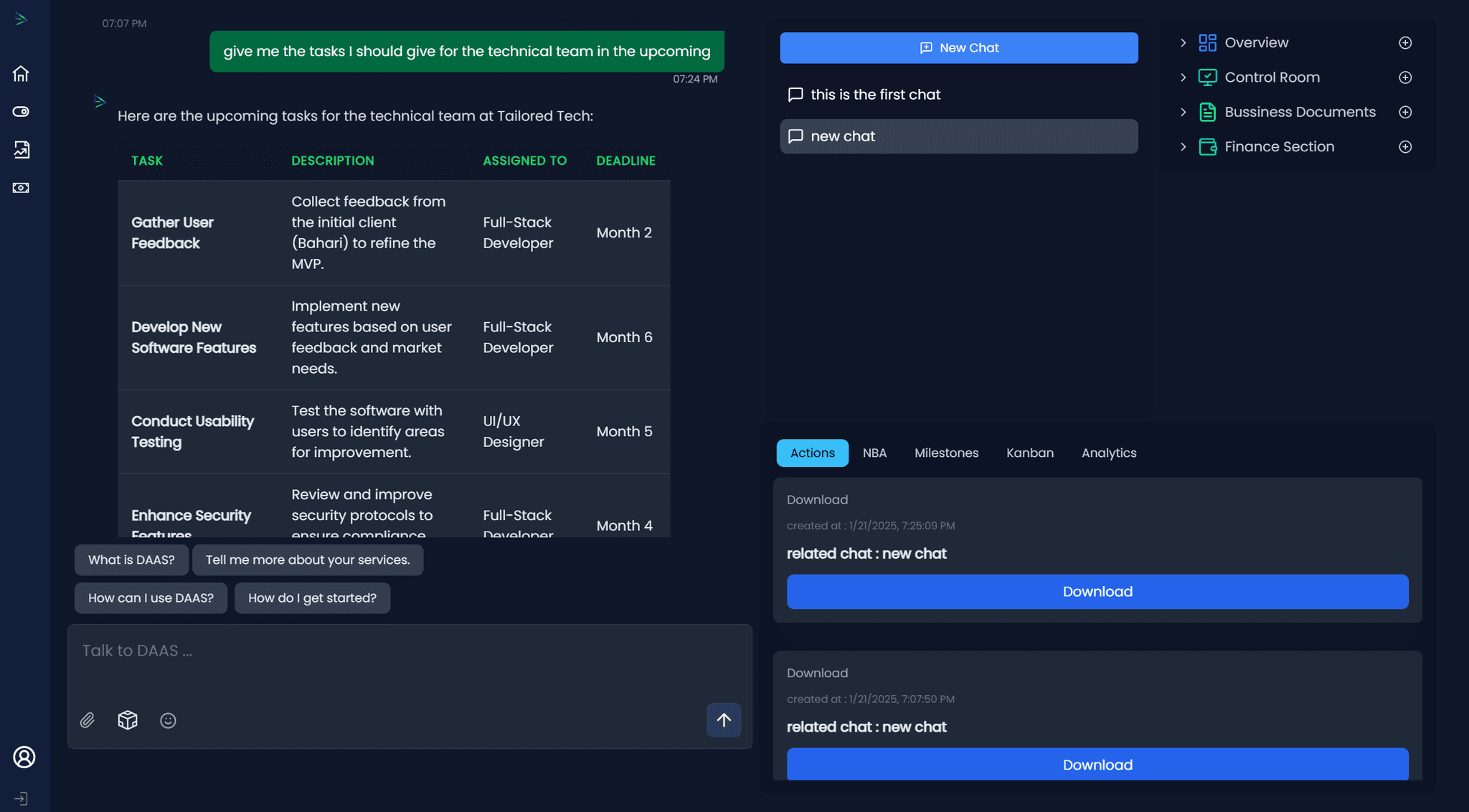The height and width of the screenshot is (812, 1469).
Task: Click the DEADLINE column header
Action: pos(625,161)
